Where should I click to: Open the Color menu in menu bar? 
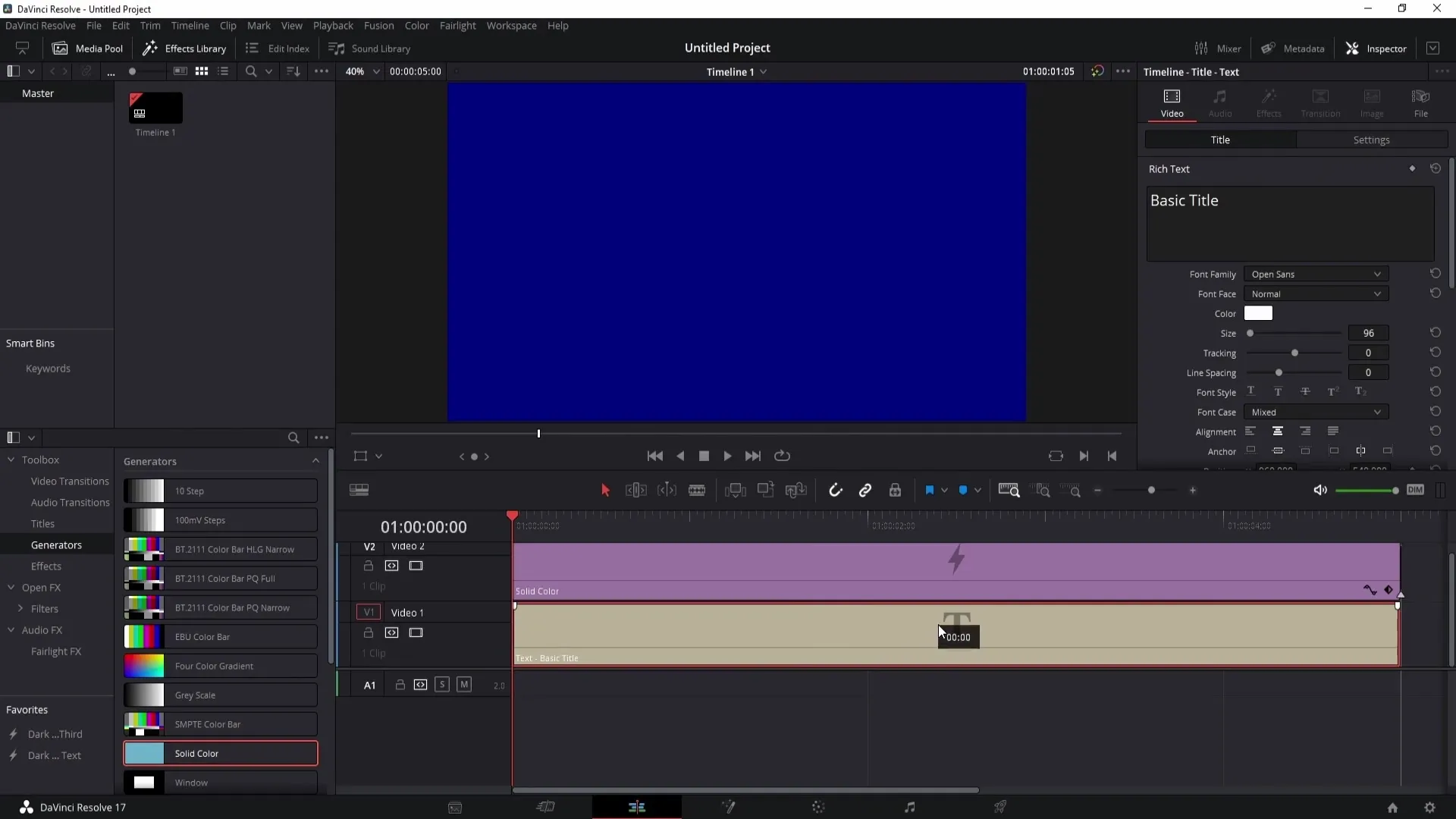click(x=417, y=25)
